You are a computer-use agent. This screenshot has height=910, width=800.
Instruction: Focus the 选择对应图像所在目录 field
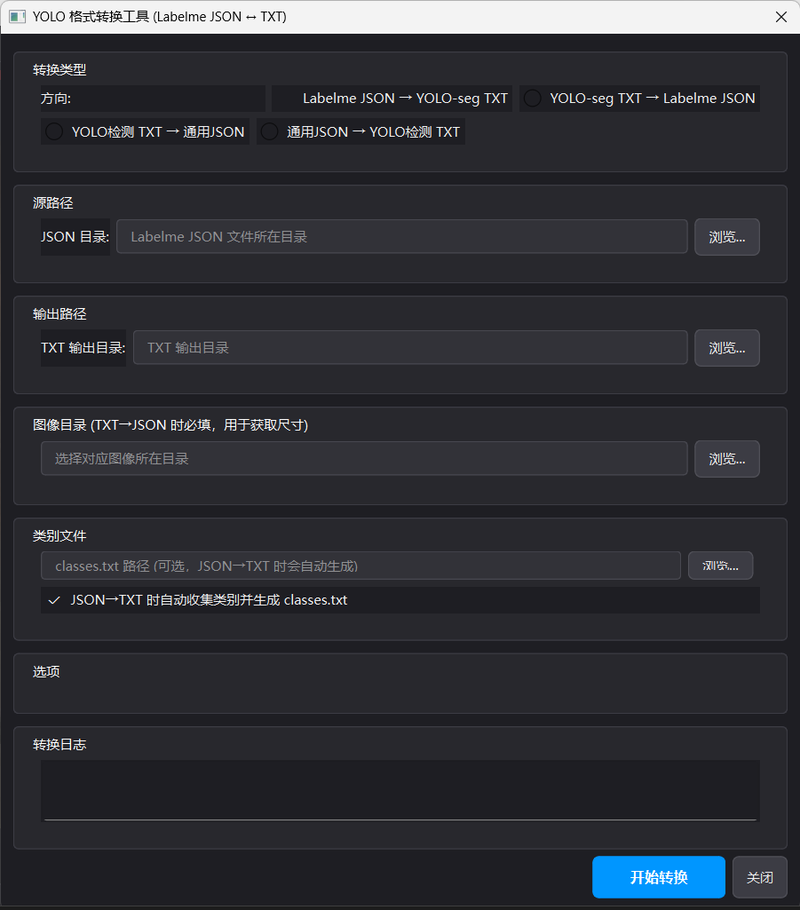[x=364, y=458]
